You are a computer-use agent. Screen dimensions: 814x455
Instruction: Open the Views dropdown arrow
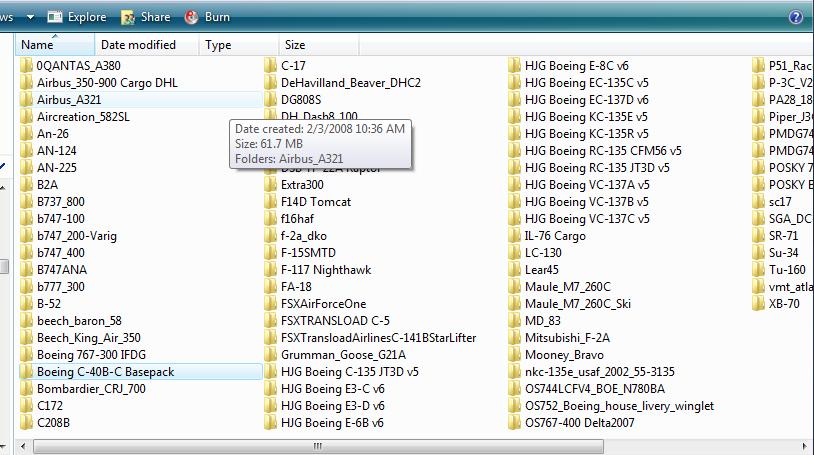30,17
